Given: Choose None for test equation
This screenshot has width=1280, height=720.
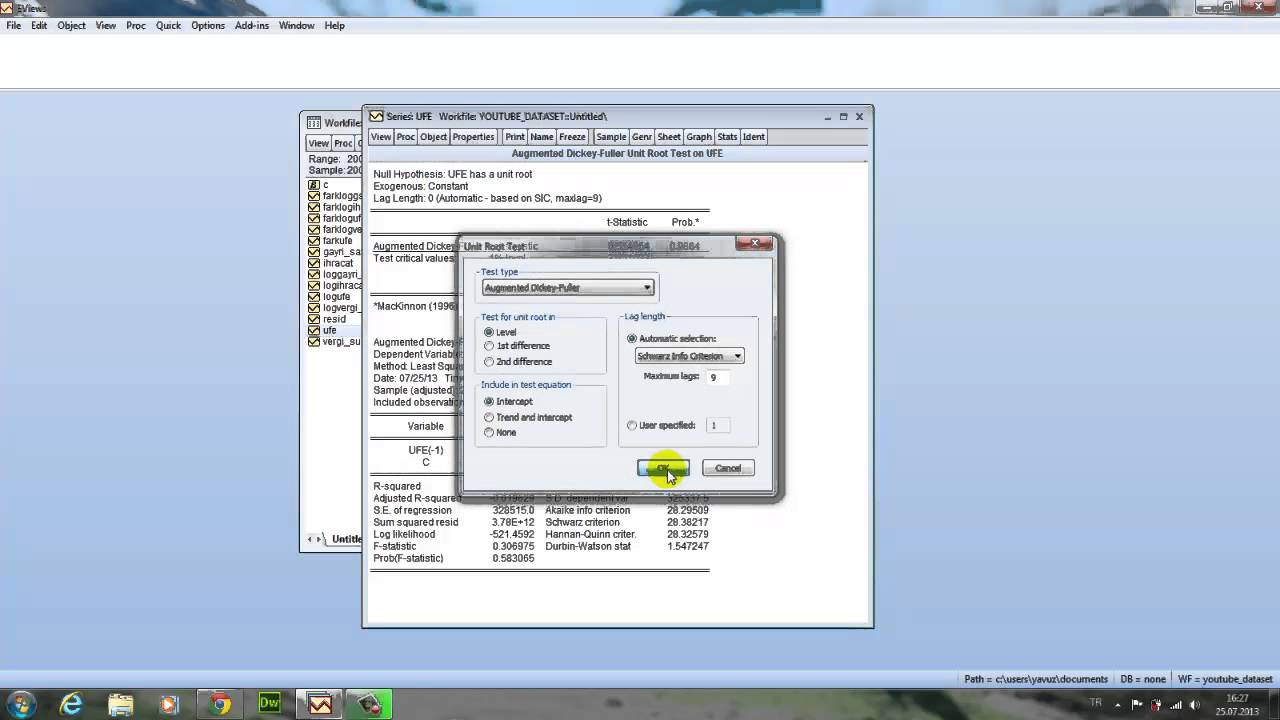Looking at the screenshot, I should pos(489,433).
